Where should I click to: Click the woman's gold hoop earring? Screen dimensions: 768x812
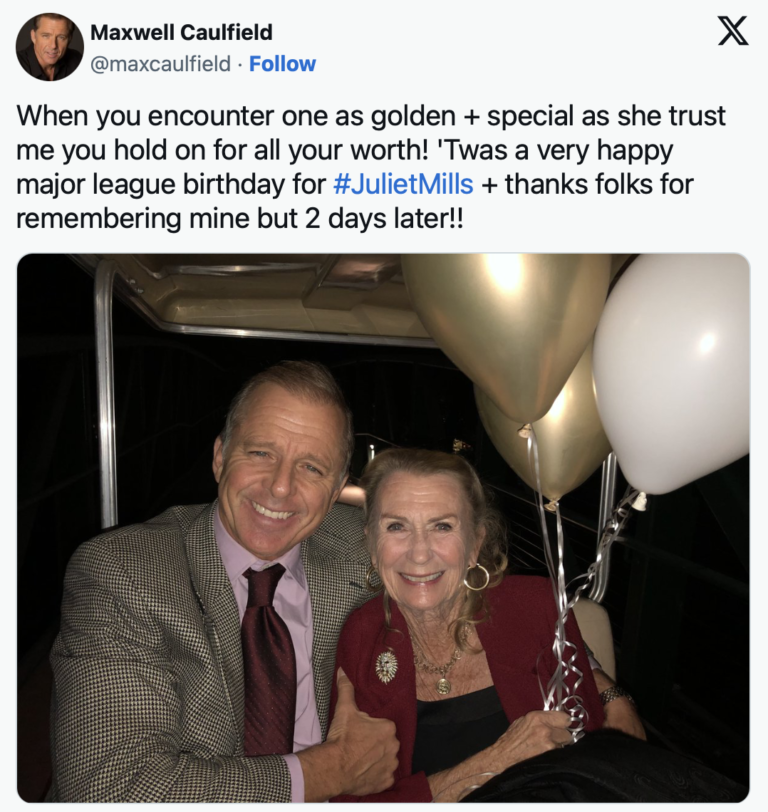click(x=477, y=576)
